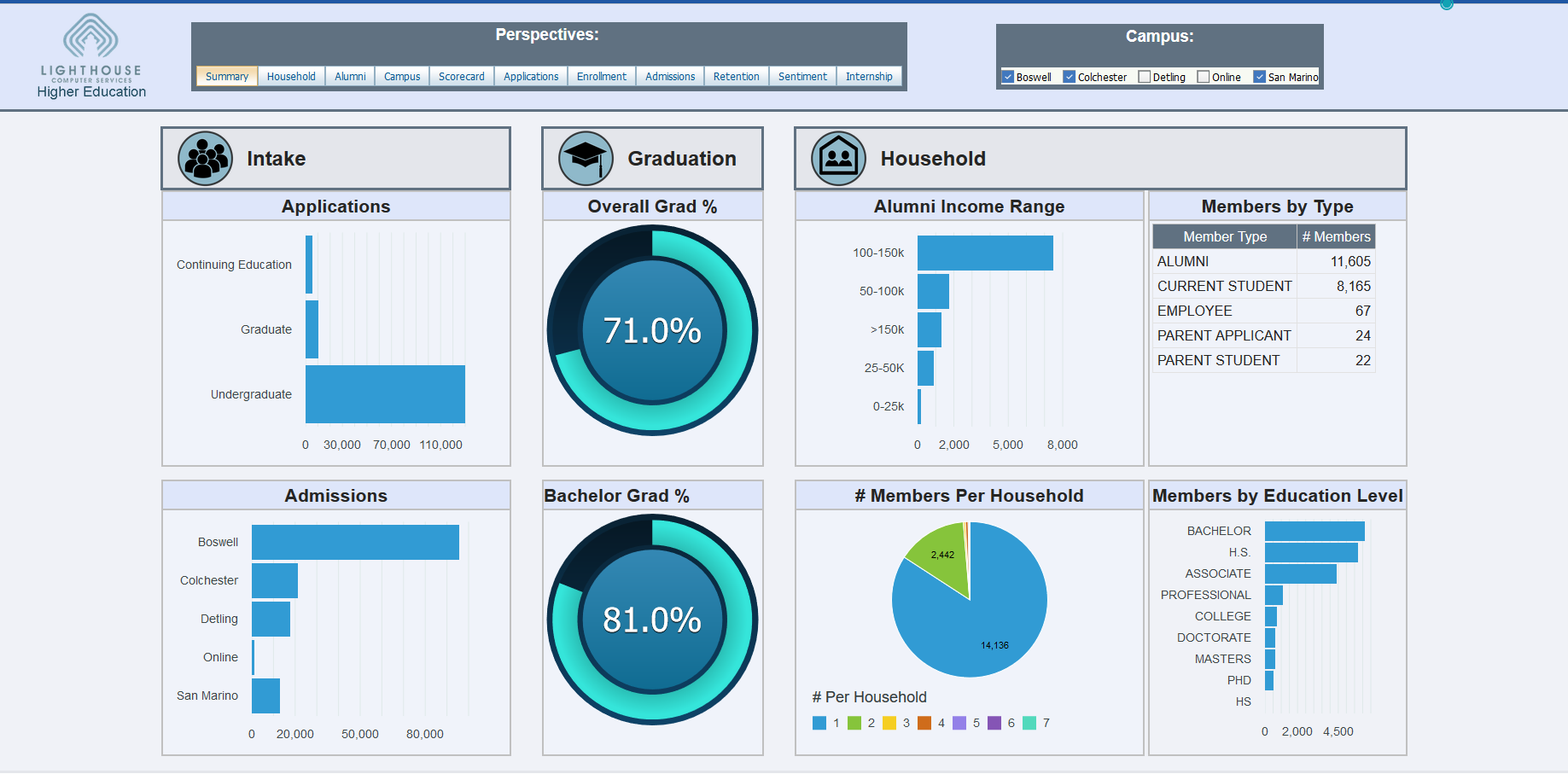Click the Graduation cap icon
Image resolution: width=1568 pixels, height=774 pixels.
(586, 159)
